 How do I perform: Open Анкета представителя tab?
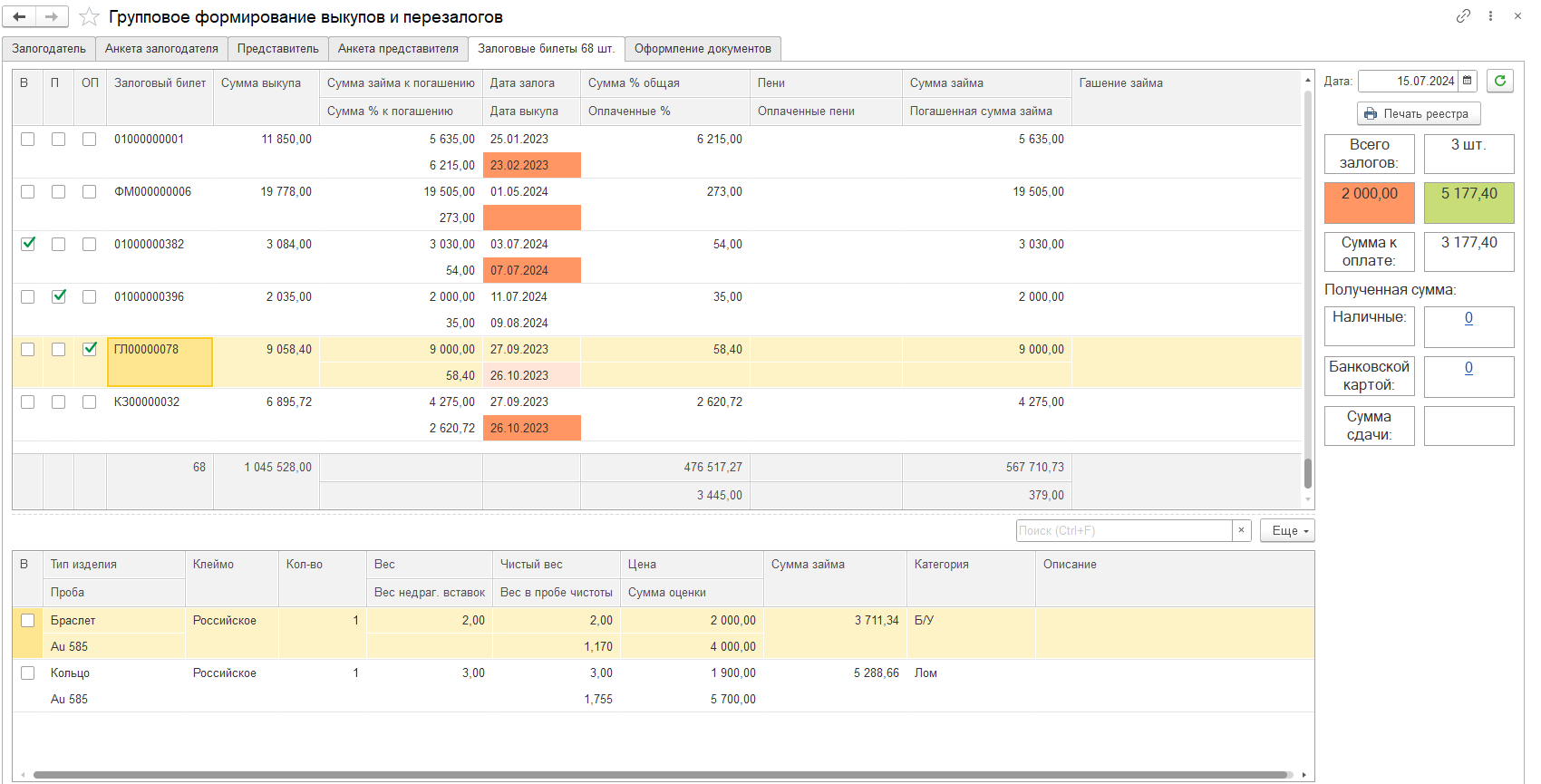pos(398,49)
